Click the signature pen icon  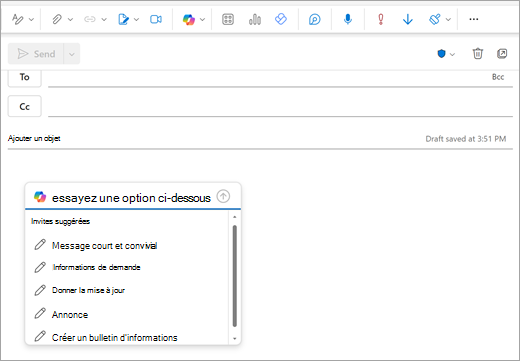click(123, 19)
